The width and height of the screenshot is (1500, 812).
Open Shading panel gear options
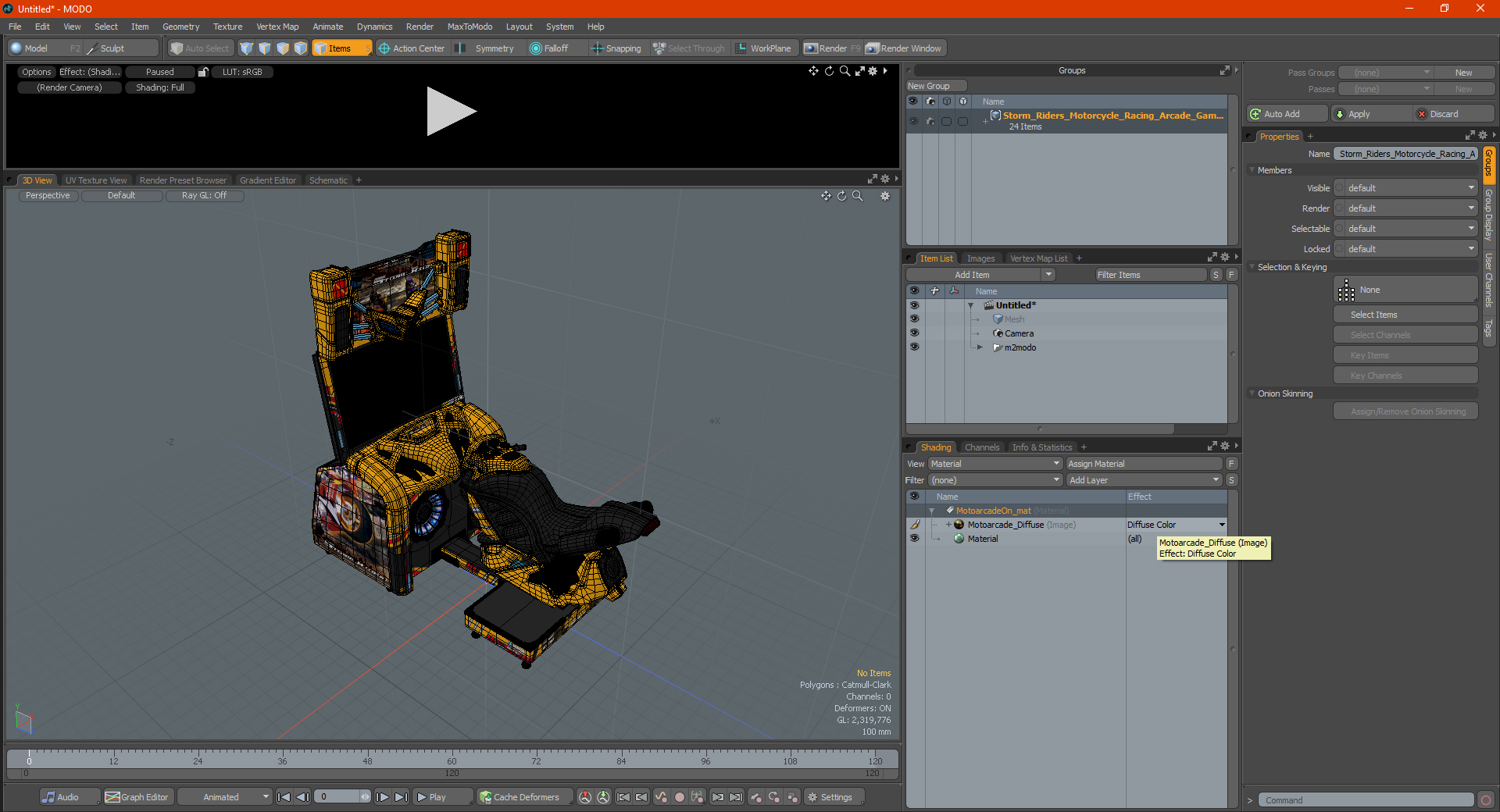point(1224,447)
